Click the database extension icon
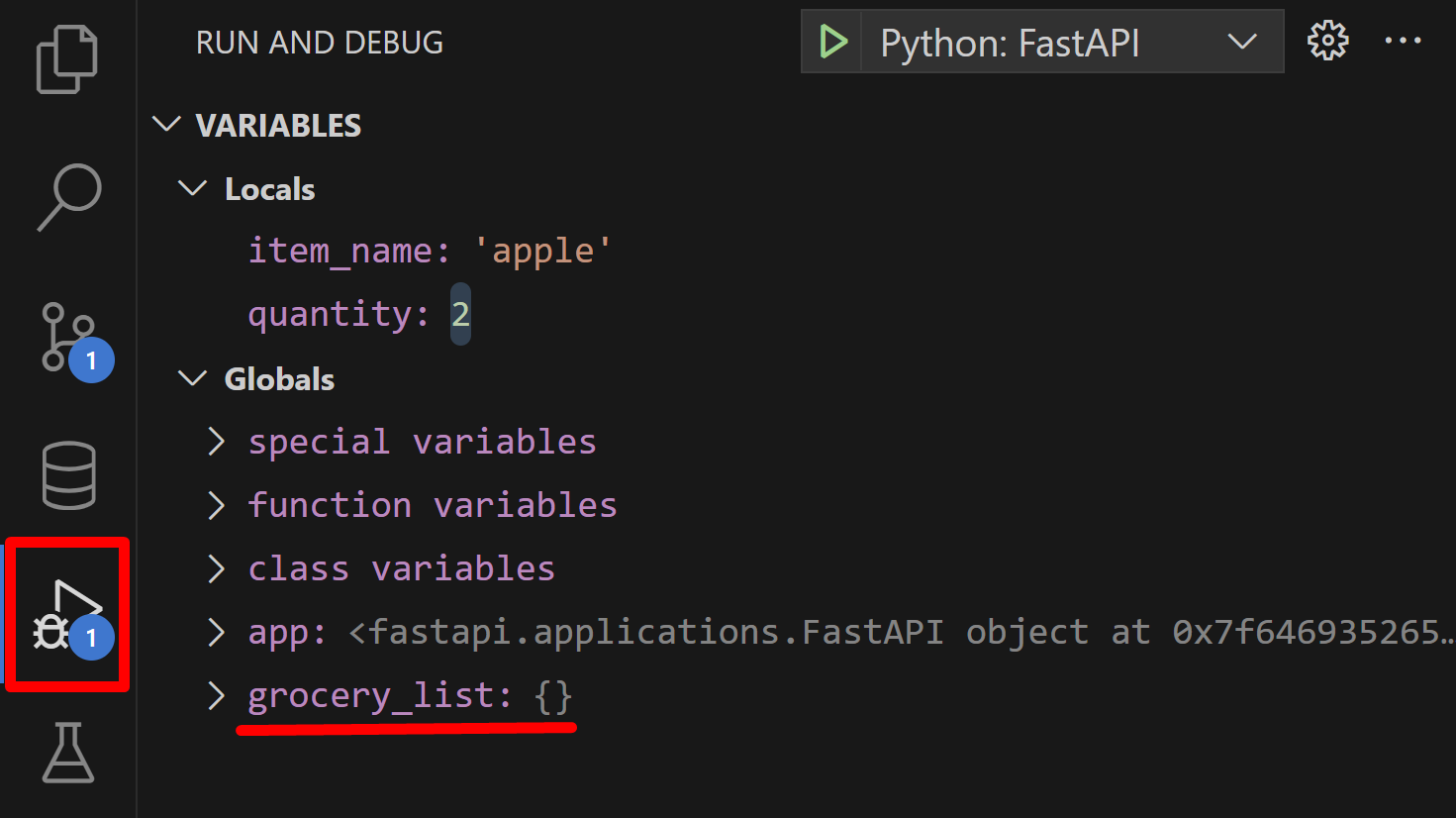Viewport: 1456px width, 818px height. click(66, 475)
